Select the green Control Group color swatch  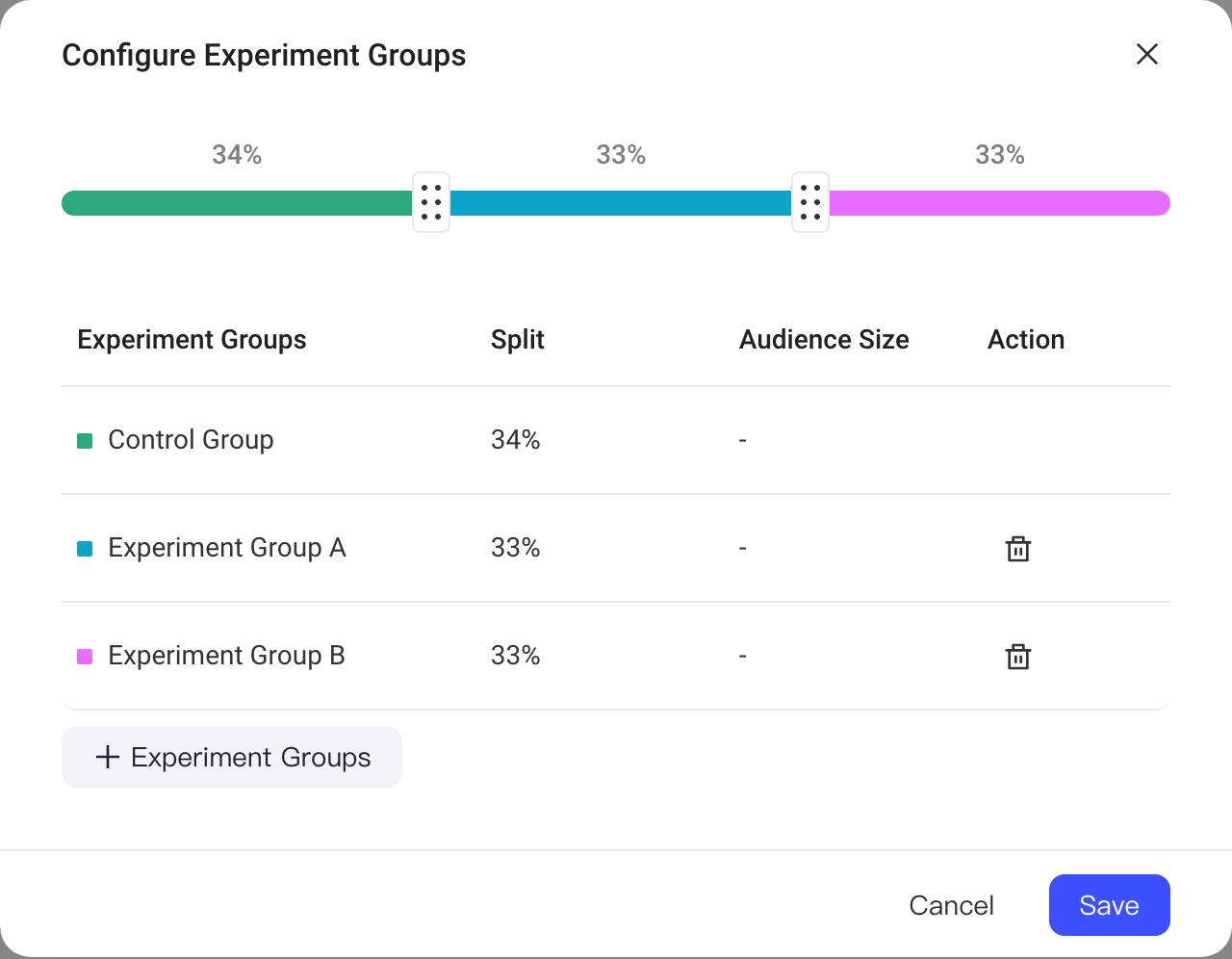(85, 441)
